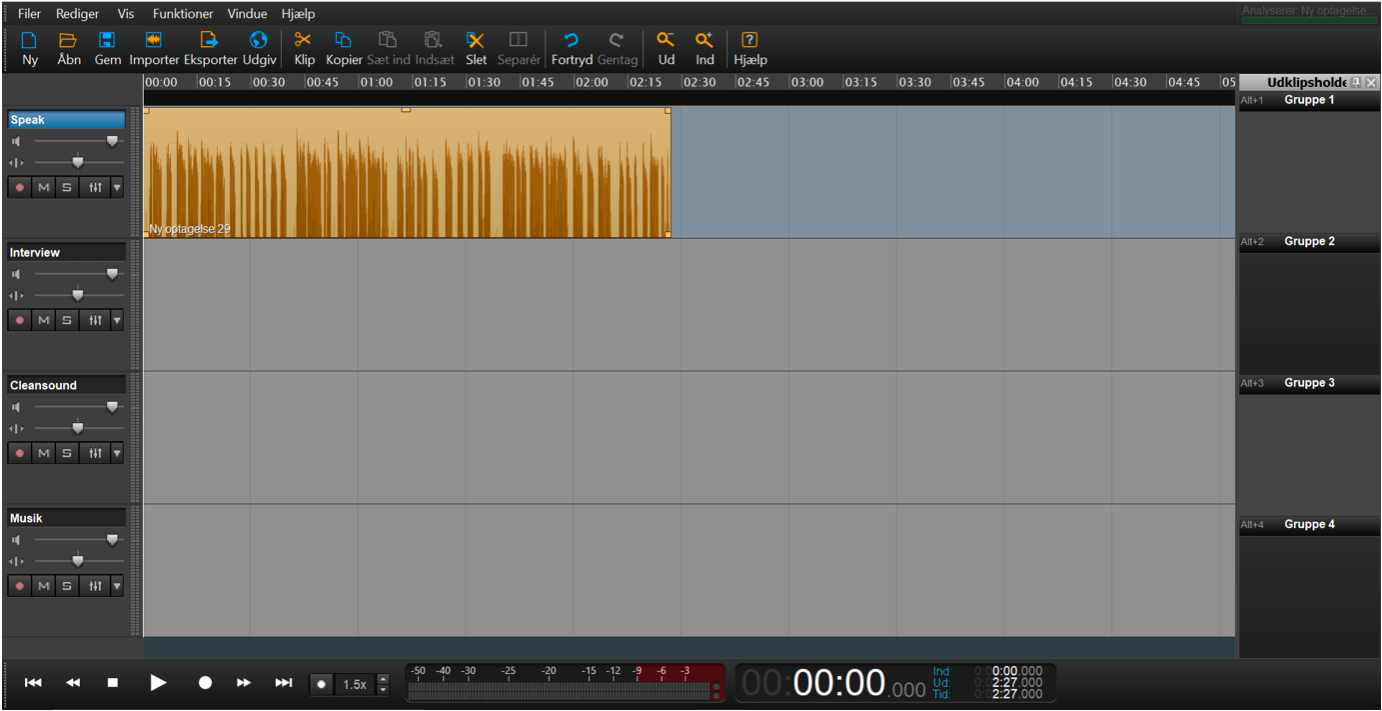Viewport: 1382px width, 711px height.
Task: Click the Slet delete icon
Action: (x=476, y=41)
